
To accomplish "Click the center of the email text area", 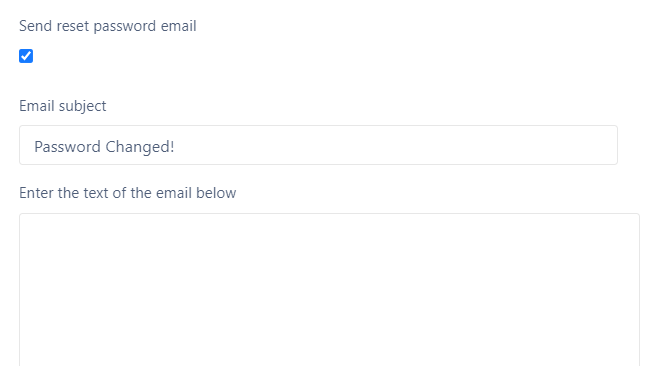I will pos(329,290).
